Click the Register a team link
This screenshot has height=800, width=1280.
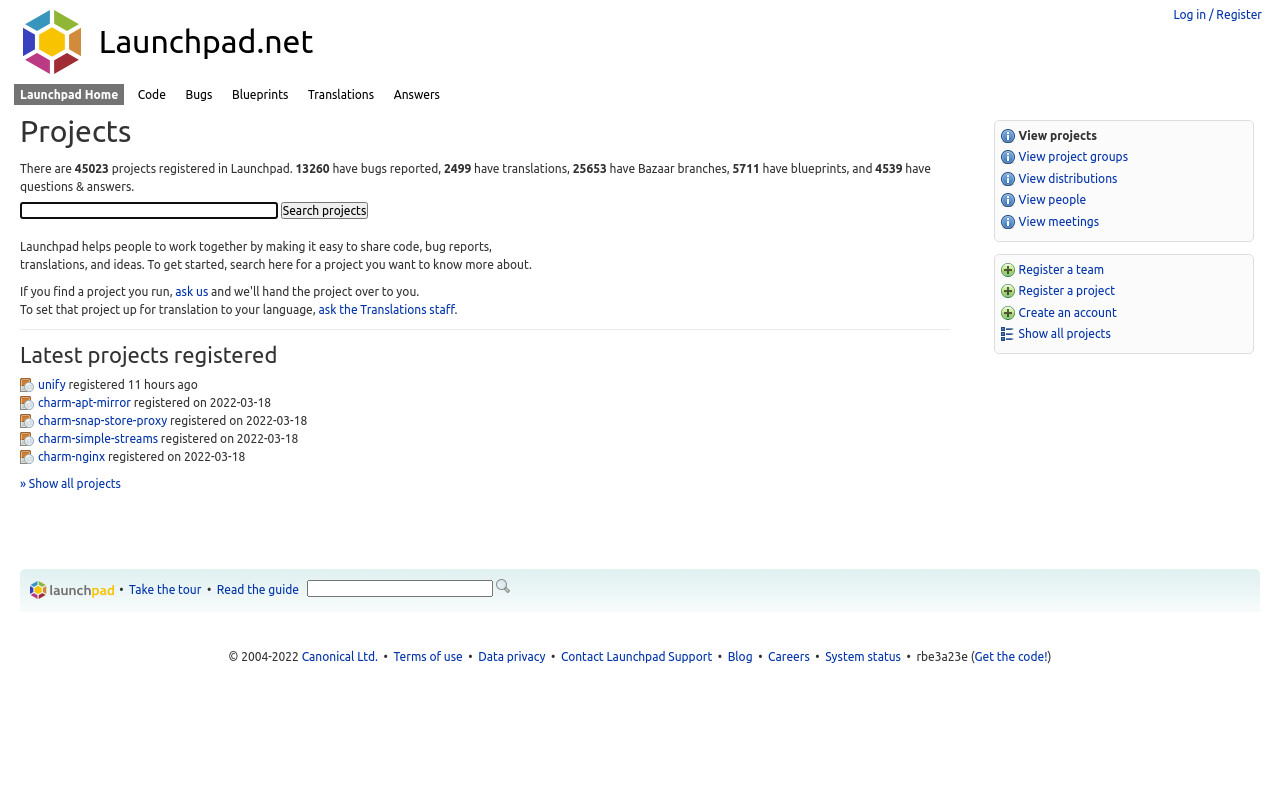click(x=1061, y=270)
